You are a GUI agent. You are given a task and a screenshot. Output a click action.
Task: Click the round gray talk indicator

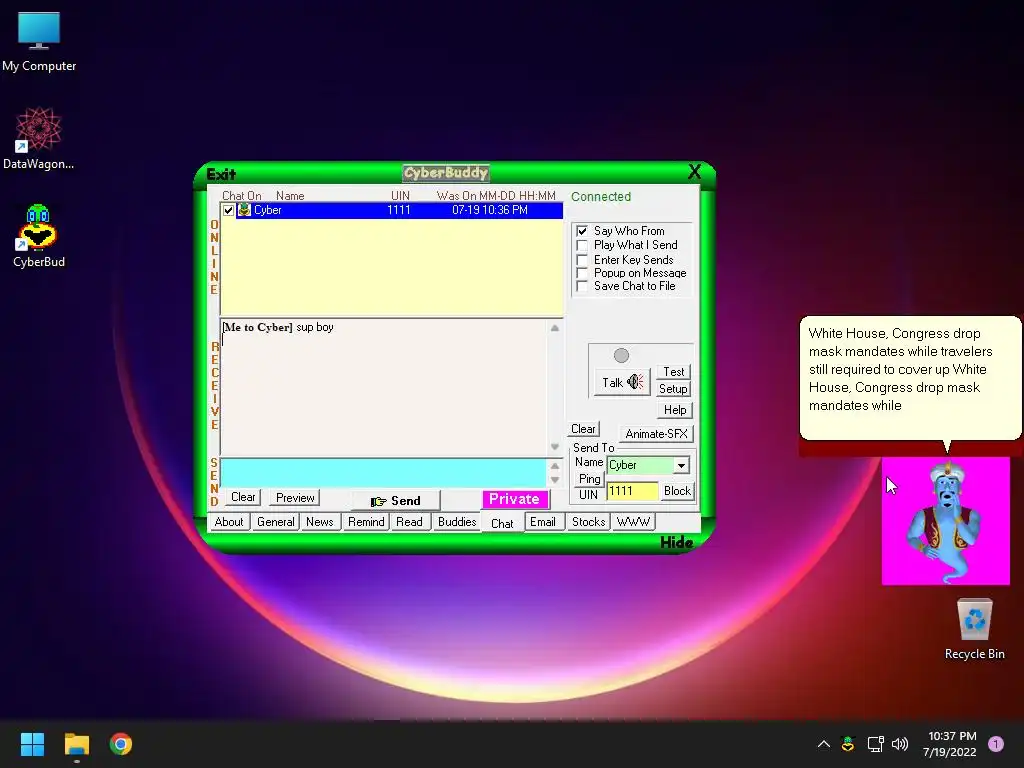621,355
